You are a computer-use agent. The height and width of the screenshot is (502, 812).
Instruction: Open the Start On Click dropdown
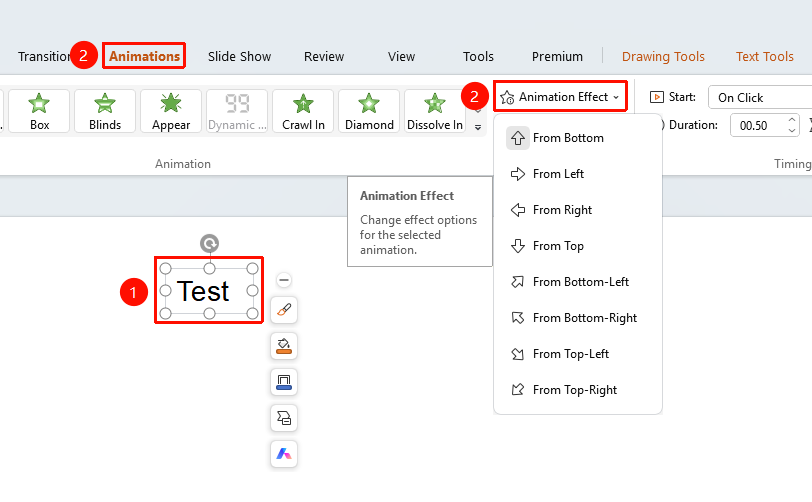pyautogui.click(x=760, y=97)
